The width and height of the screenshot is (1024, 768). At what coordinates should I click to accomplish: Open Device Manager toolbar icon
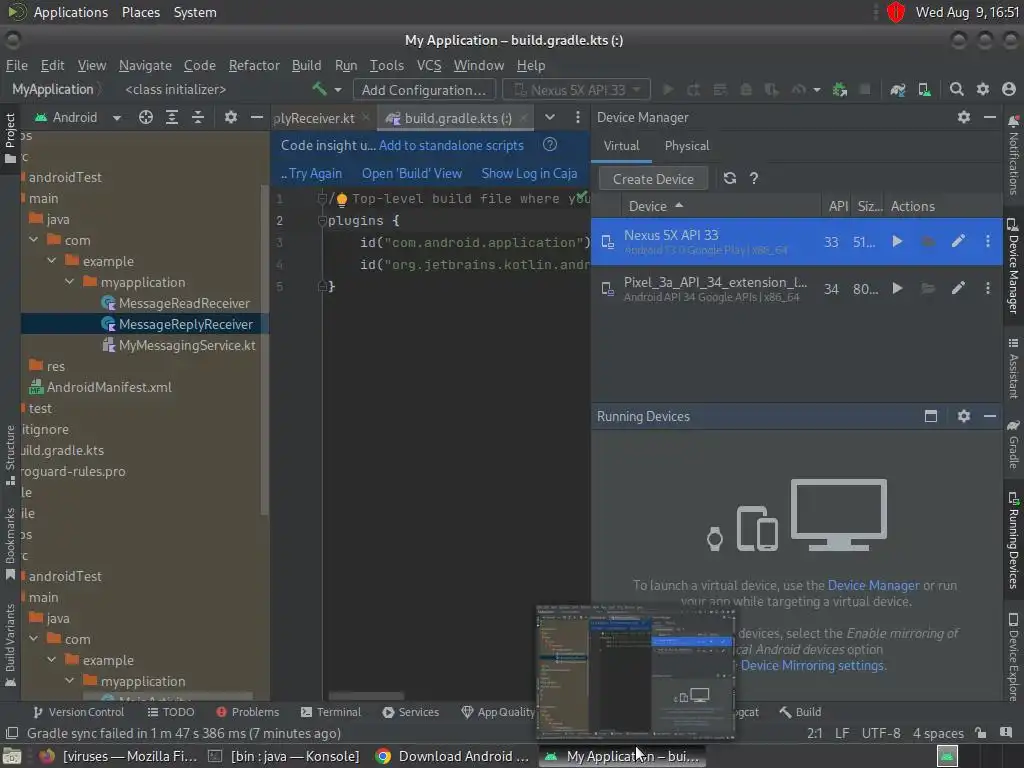925,89
